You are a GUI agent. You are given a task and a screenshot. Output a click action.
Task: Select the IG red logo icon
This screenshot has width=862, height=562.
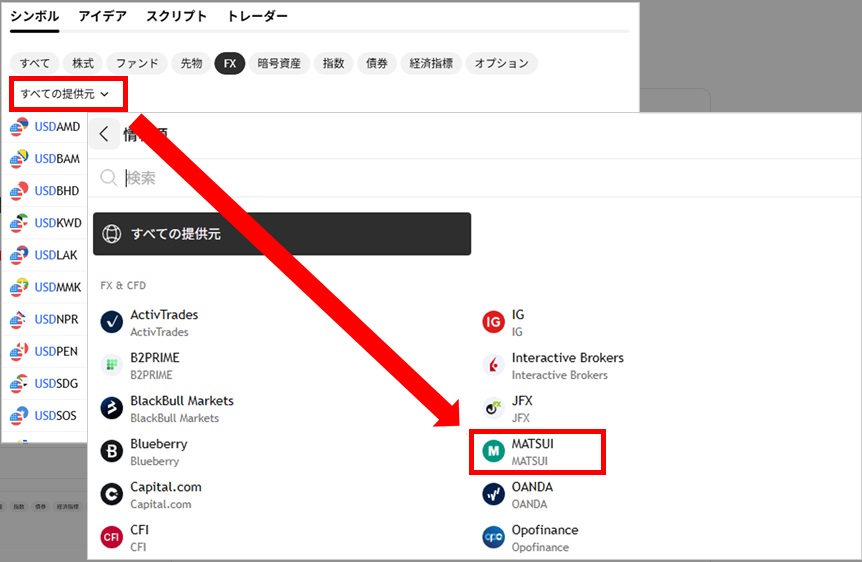point(493,322)
